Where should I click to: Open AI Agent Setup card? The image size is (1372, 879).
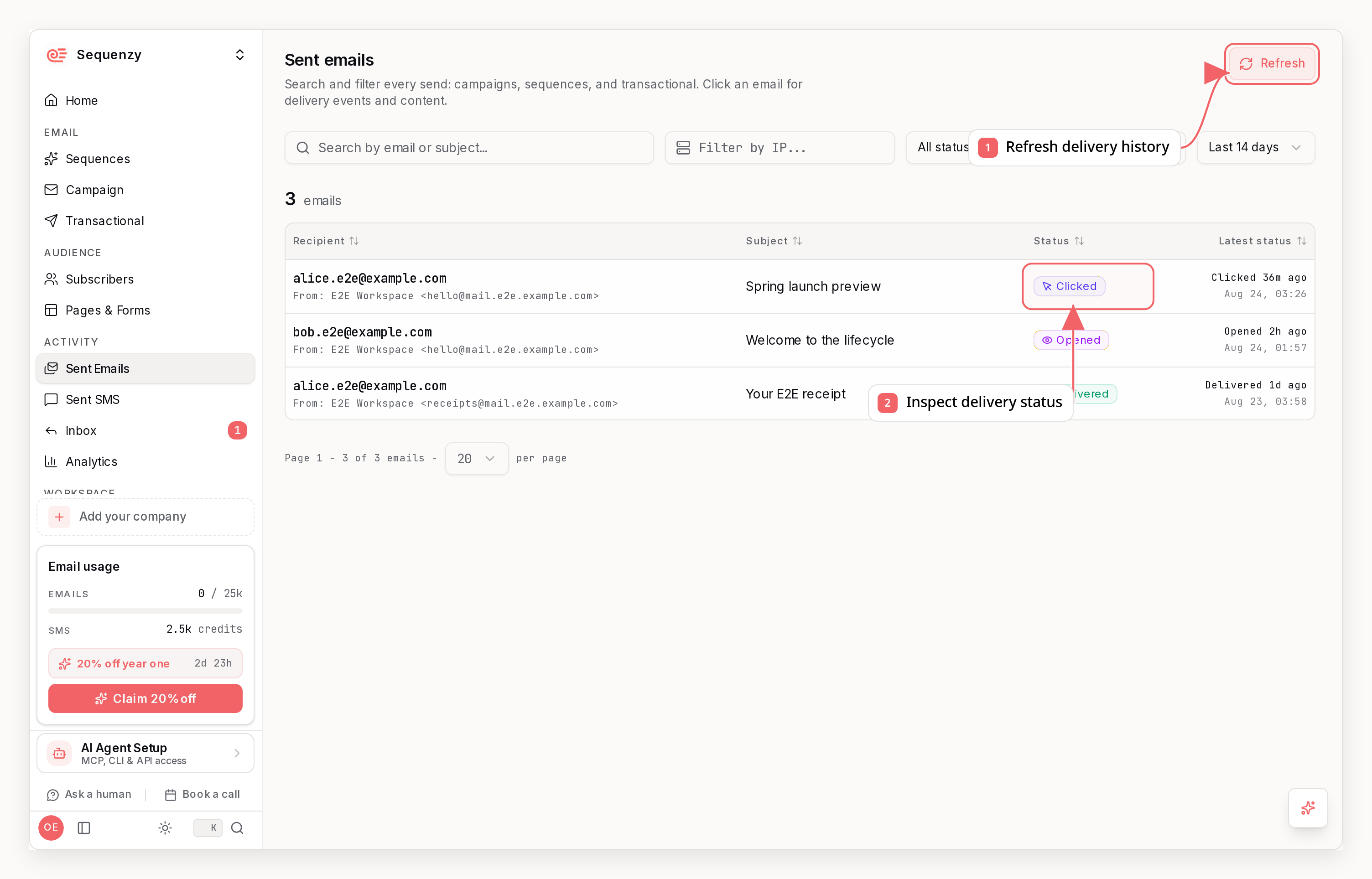click(x=146, y=753)
